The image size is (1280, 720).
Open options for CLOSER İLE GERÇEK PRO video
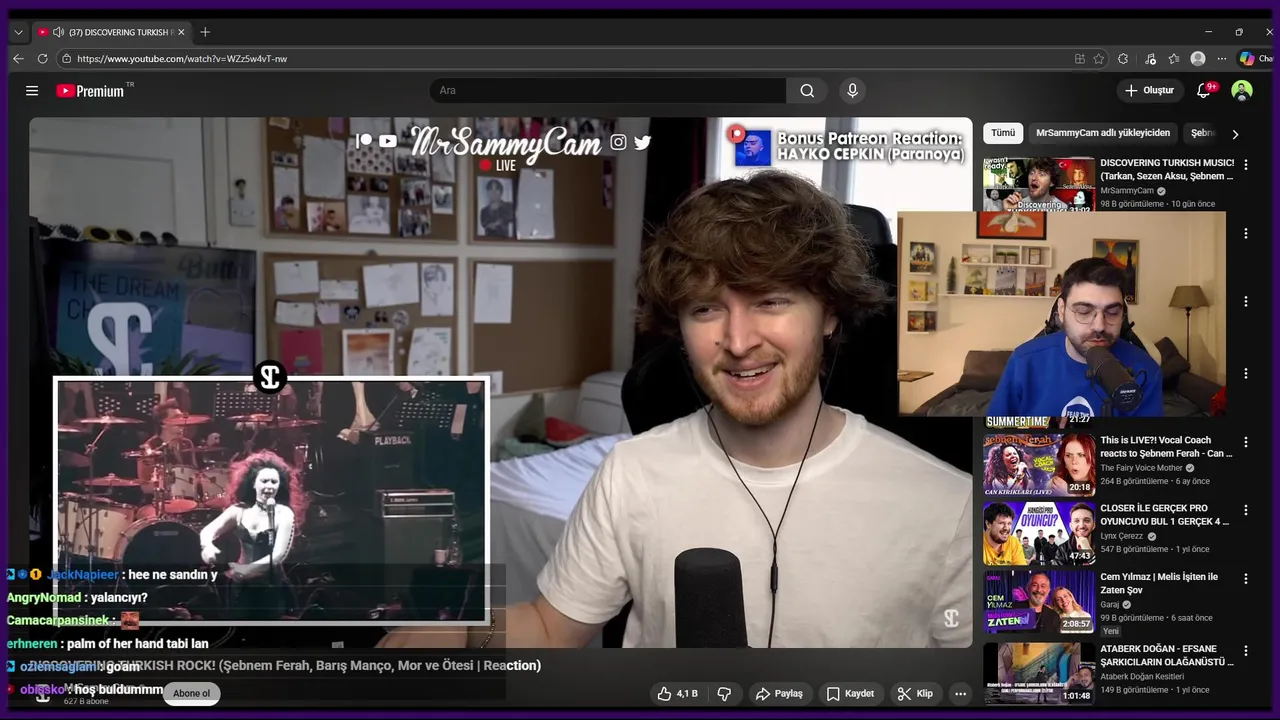1246,510
